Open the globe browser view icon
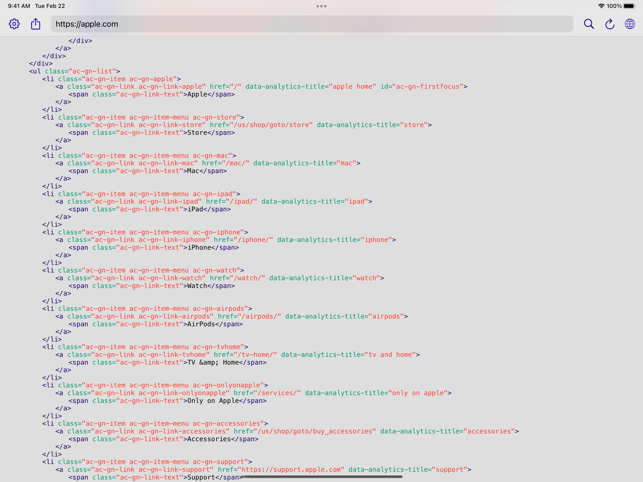The height and width of the screenshot is (482, 643). coord(630,24)
